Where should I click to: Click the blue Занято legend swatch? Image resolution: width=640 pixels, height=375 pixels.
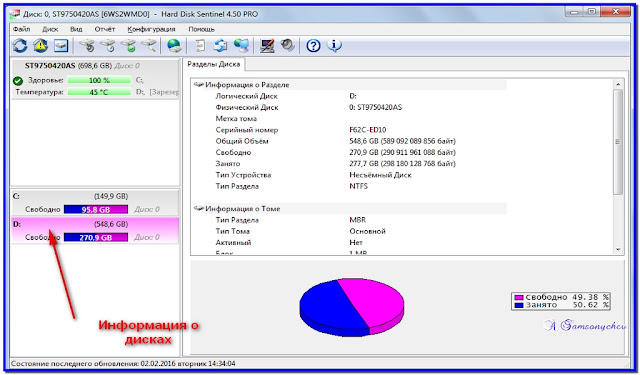tap(519, 305)
